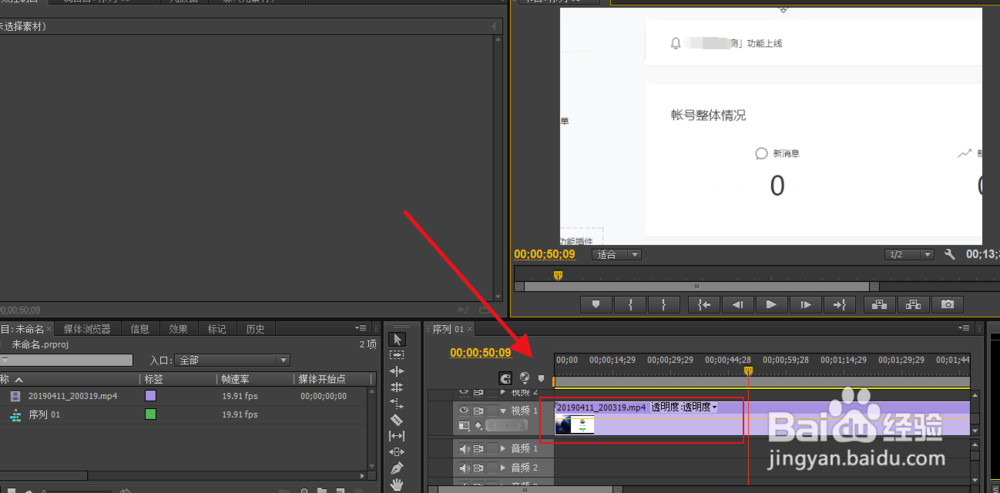Screen dimensions: 1000x493
Task: Play the Program monitor sequence
Action: coord(772,305)
